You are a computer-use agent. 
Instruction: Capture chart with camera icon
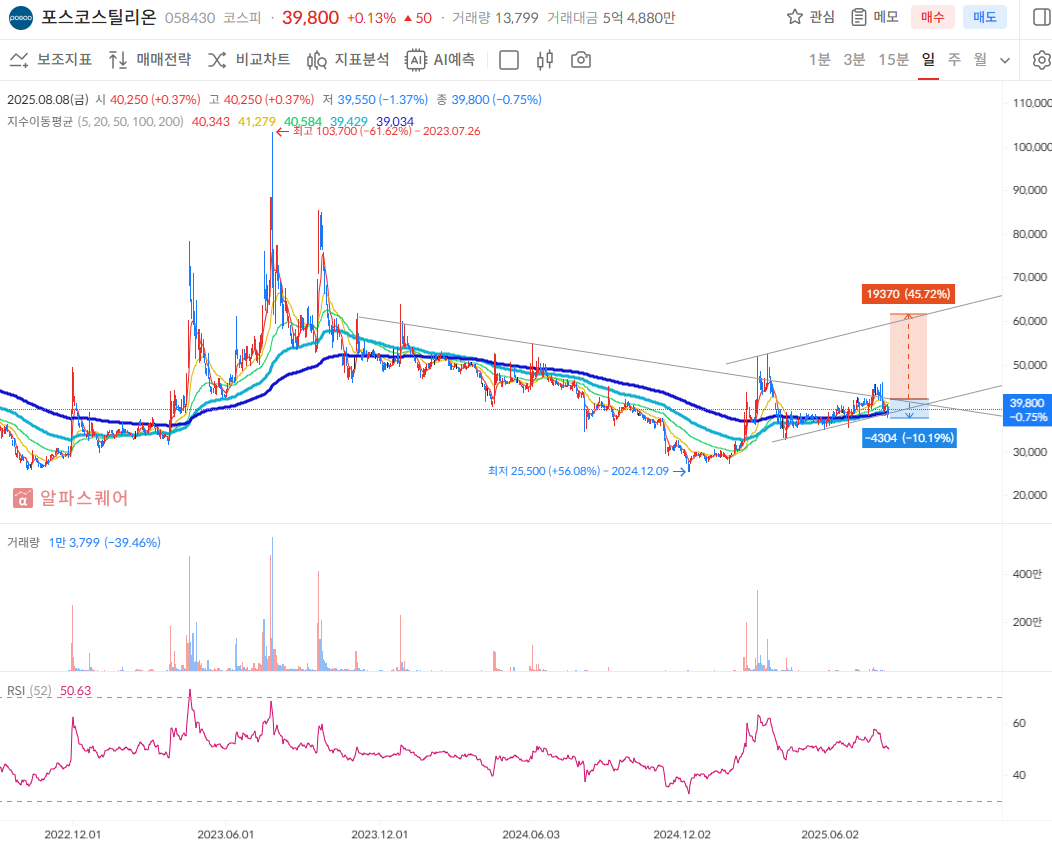[581, 60]
